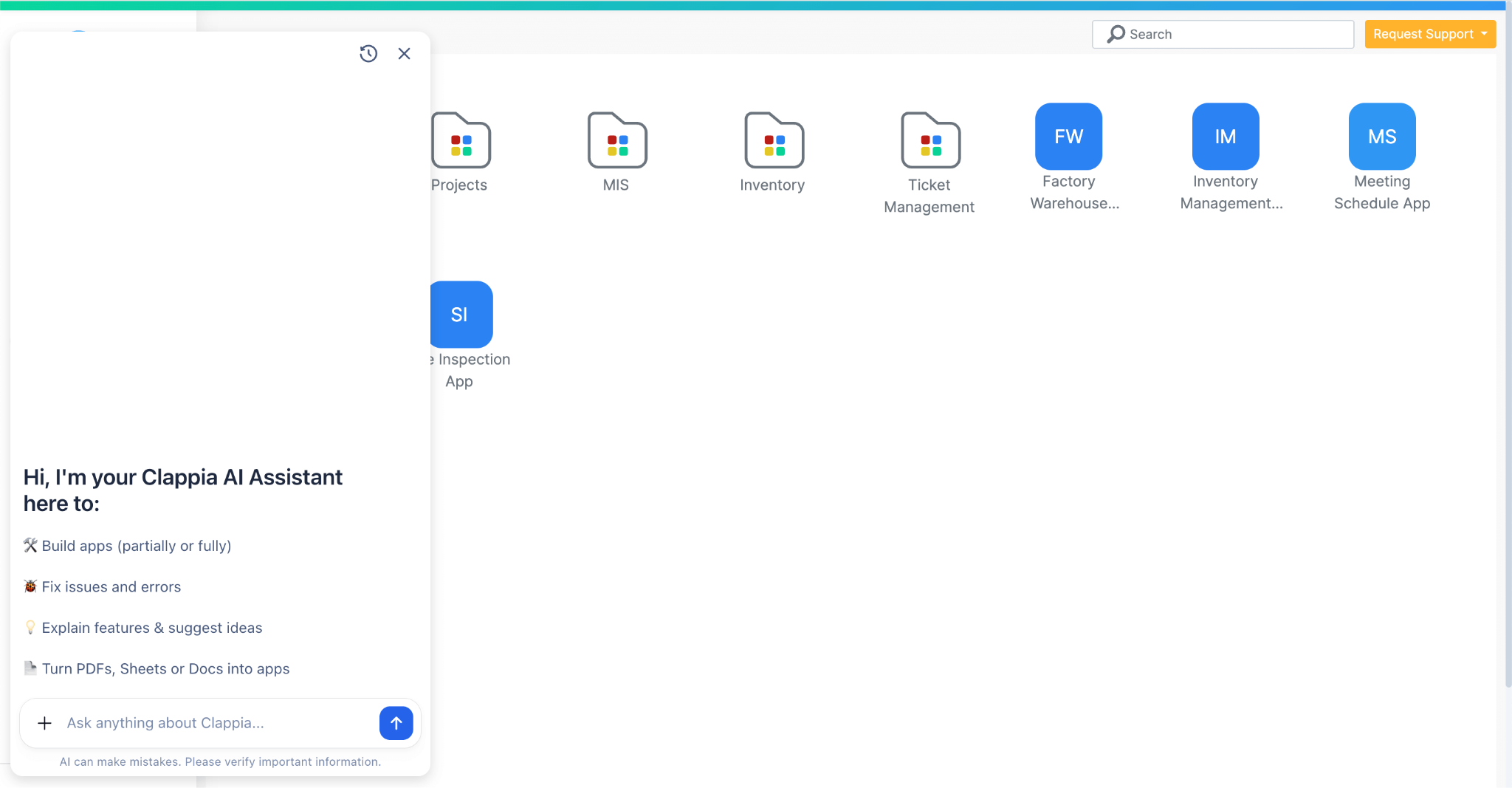1512x788 pixels.
Task: Open the Projects folder icon
Action: (461, 140)
